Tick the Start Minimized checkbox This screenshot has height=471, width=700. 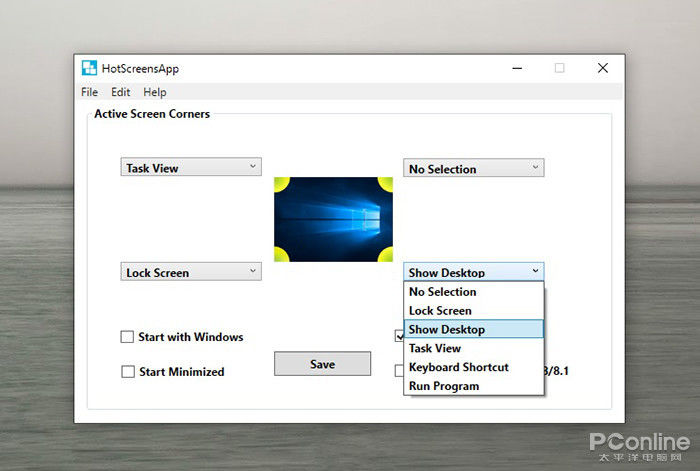click(x=127, y=372)
